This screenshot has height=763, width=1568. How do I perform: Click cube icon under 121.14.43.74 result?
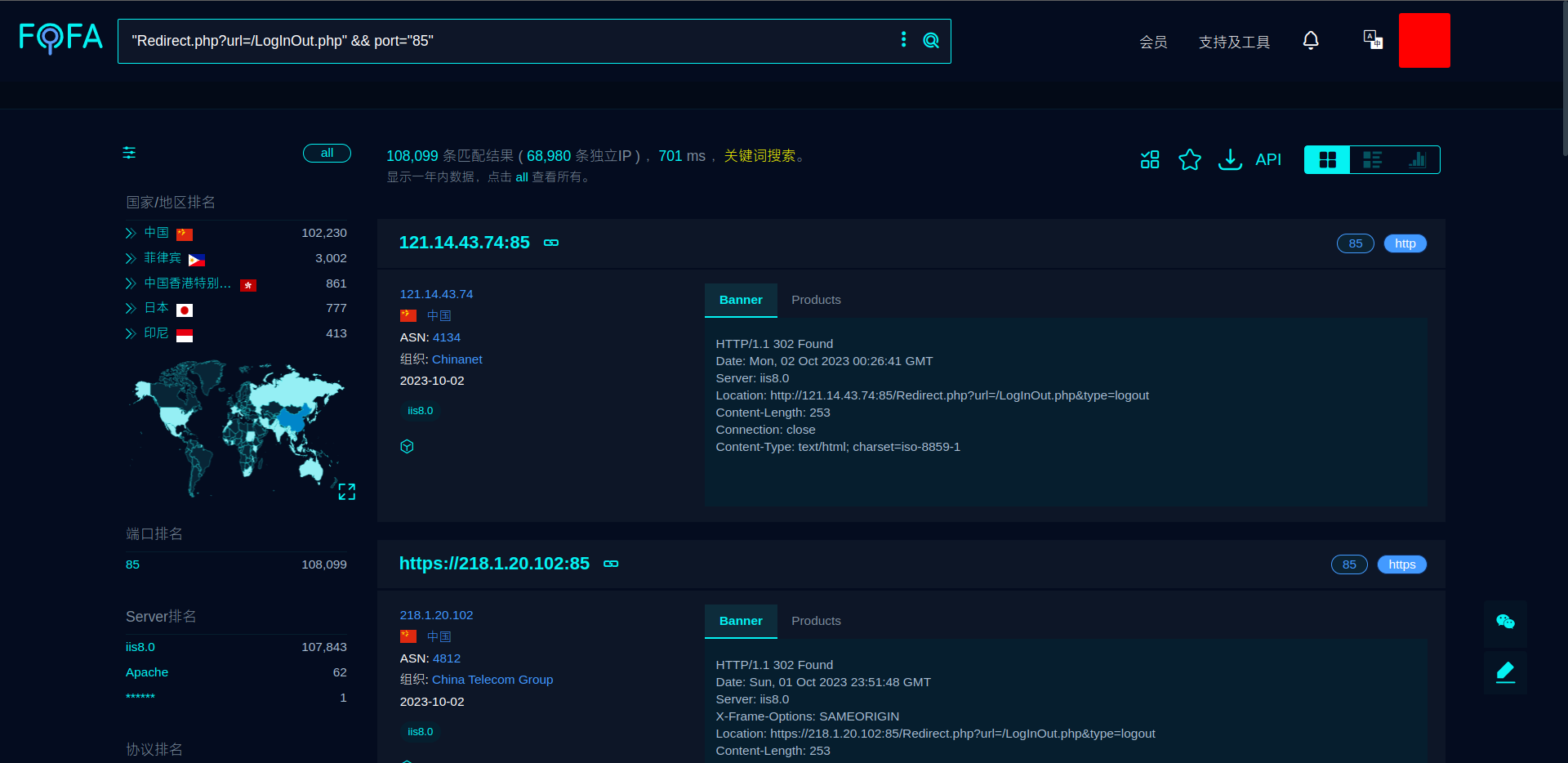407,446
